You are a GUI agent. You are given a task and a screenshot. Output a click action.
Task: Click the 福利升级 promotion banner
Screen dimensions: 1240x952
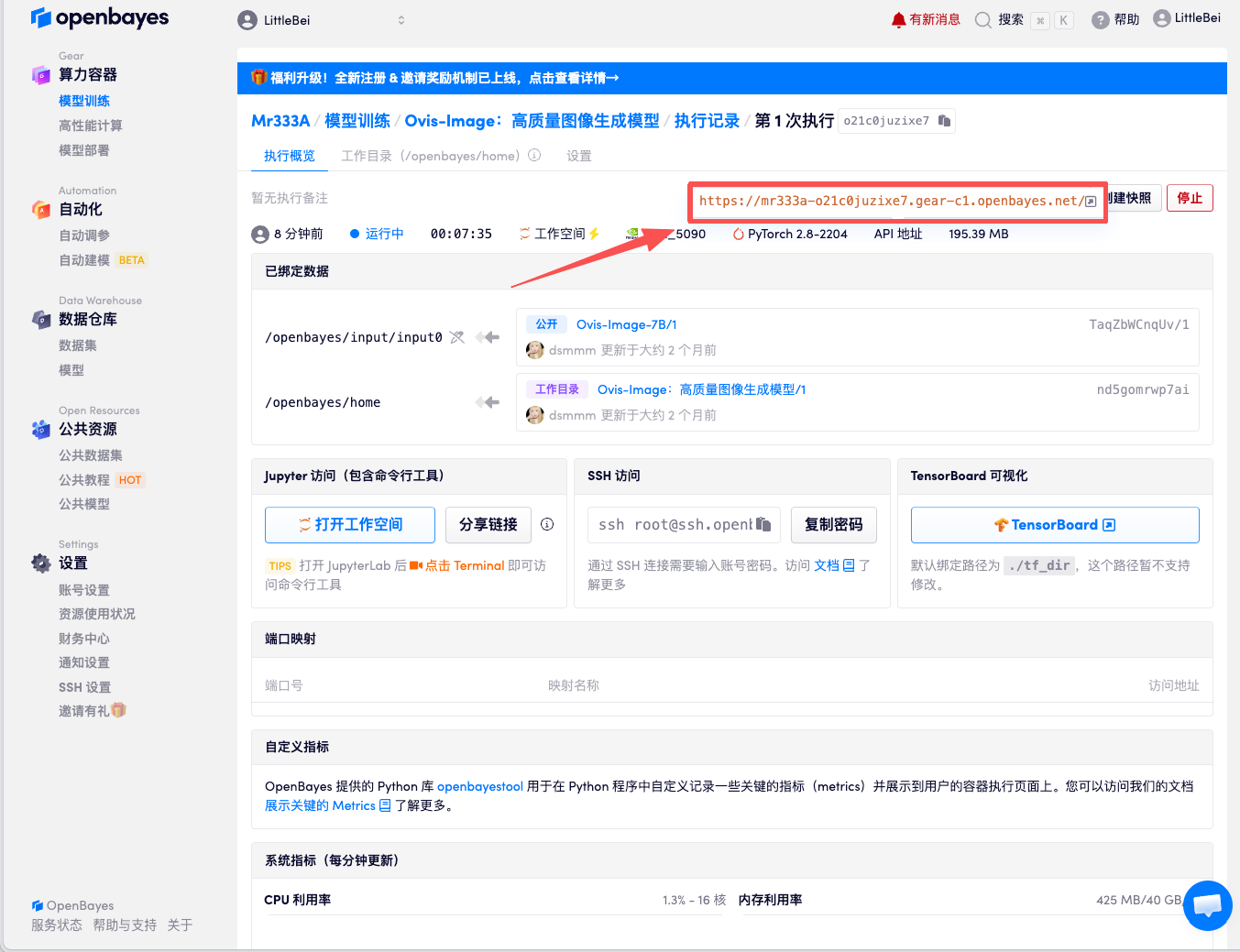click(x=731, y=78)
